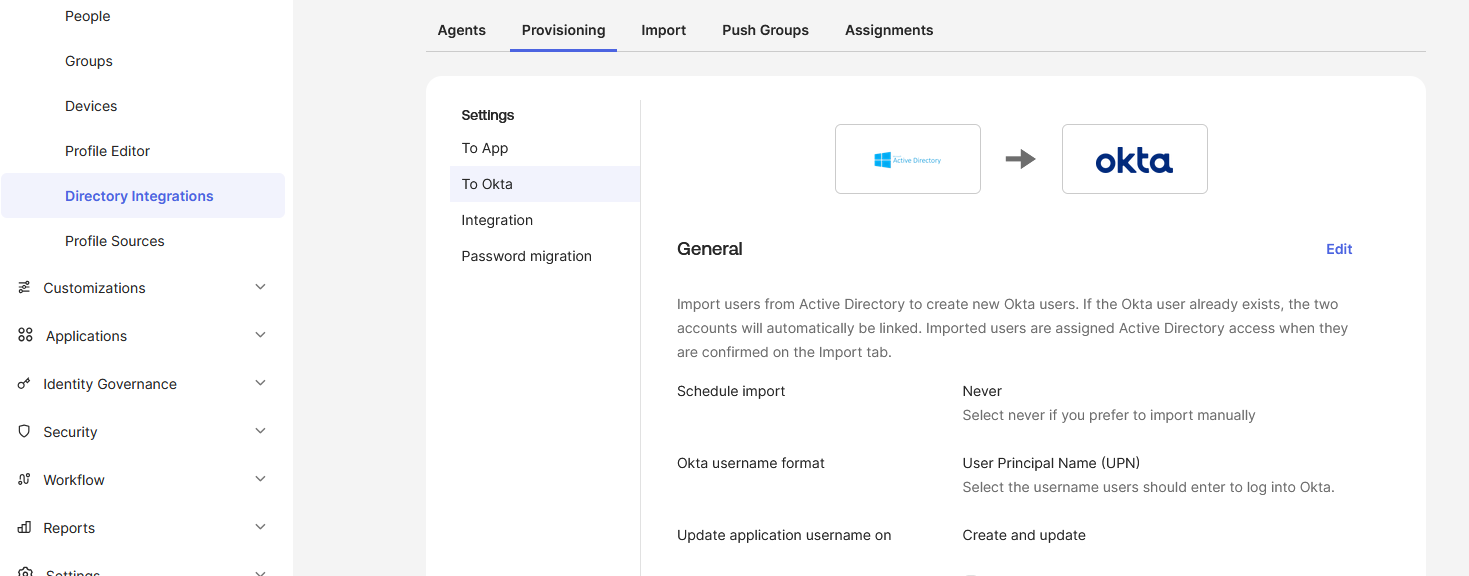This screenshot has height=576, width=1469.
Task: Click the Settings heading in the provisioning menu
Action: click(x=488, y=115)
